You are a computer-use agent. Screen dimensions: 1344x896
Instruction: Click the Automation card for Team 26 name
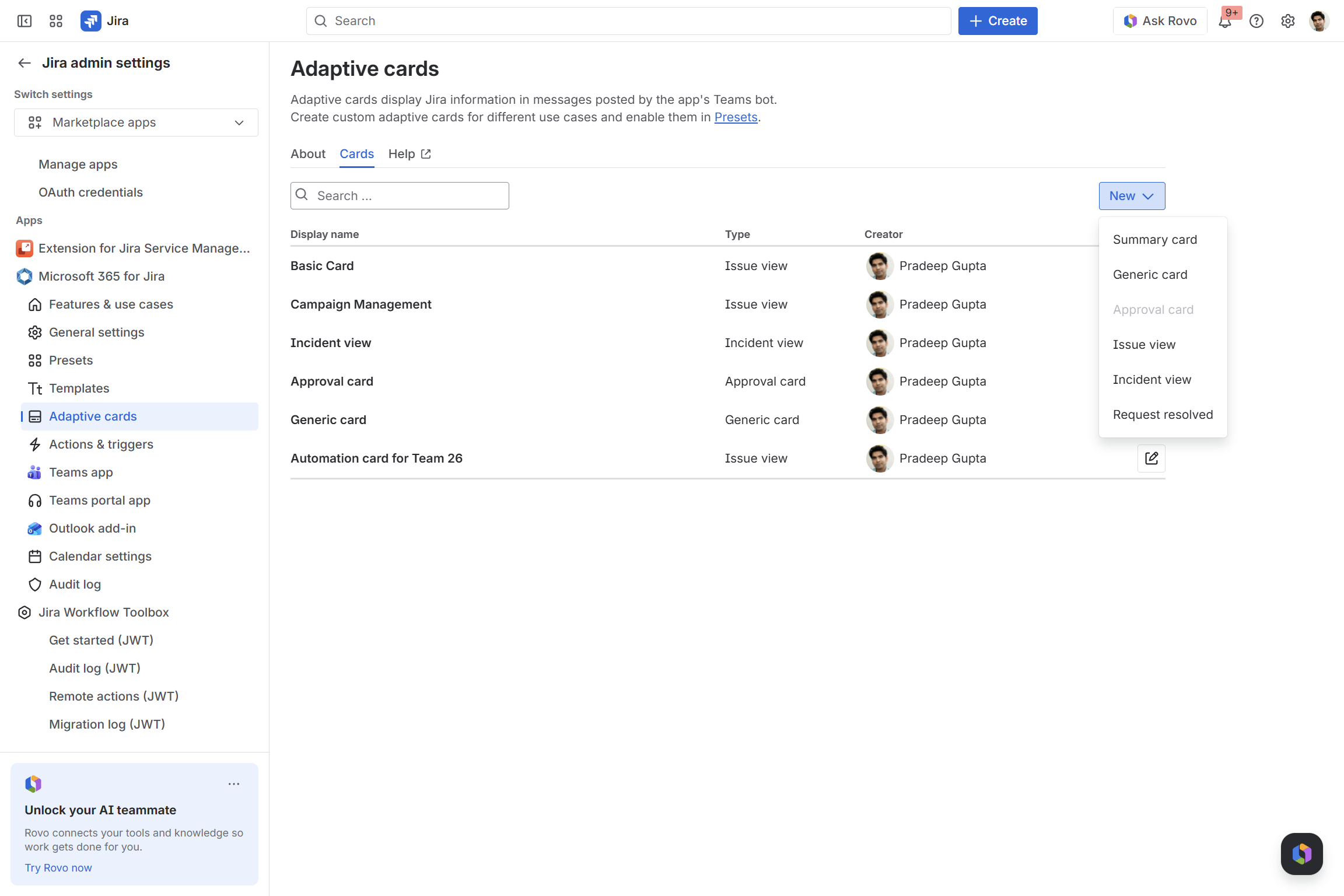[x=376, y=459]
